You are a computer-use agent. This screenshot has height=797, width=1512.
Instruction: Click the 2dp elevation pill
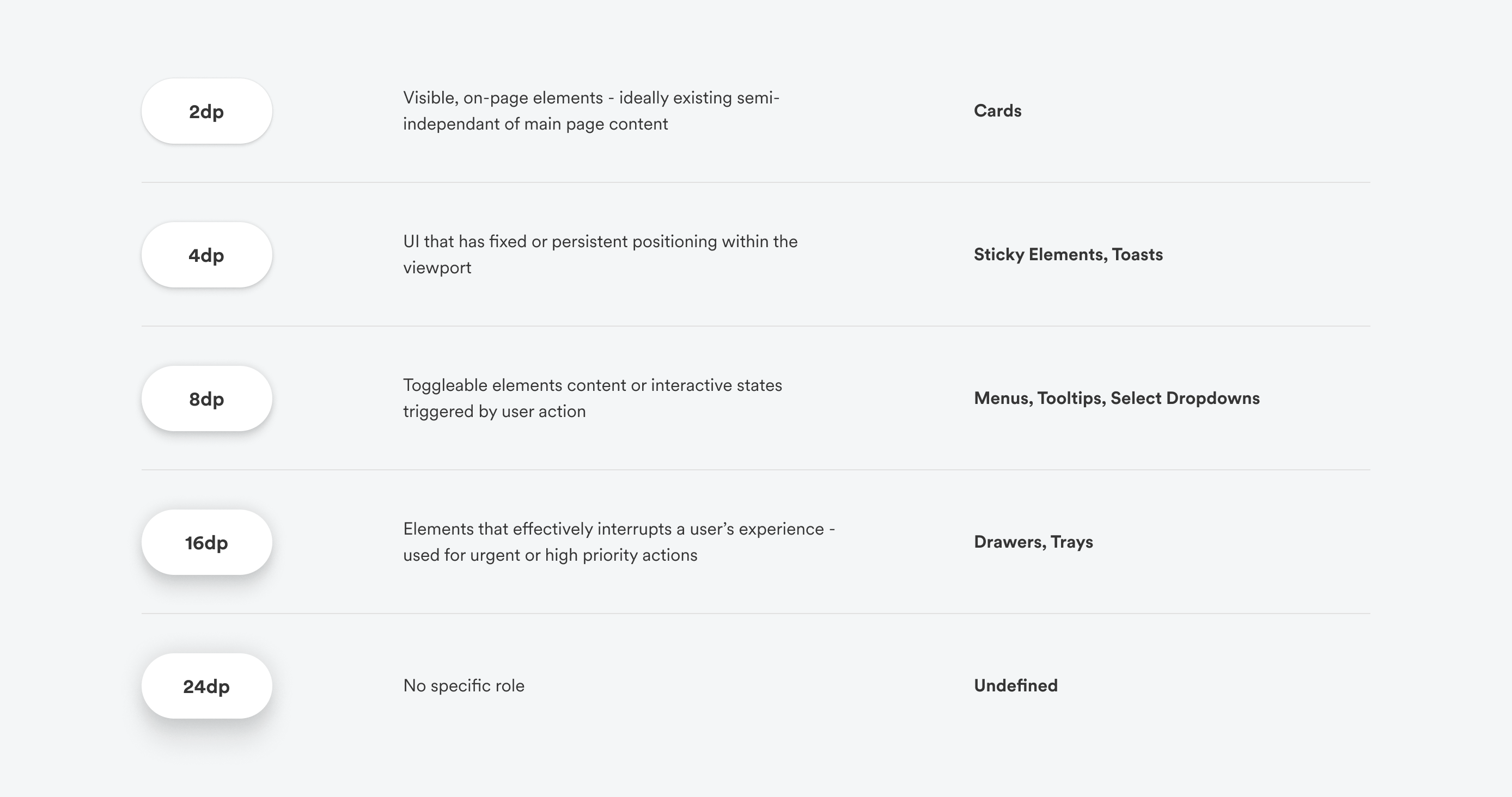pyautogui.click(x=206, y=112)
